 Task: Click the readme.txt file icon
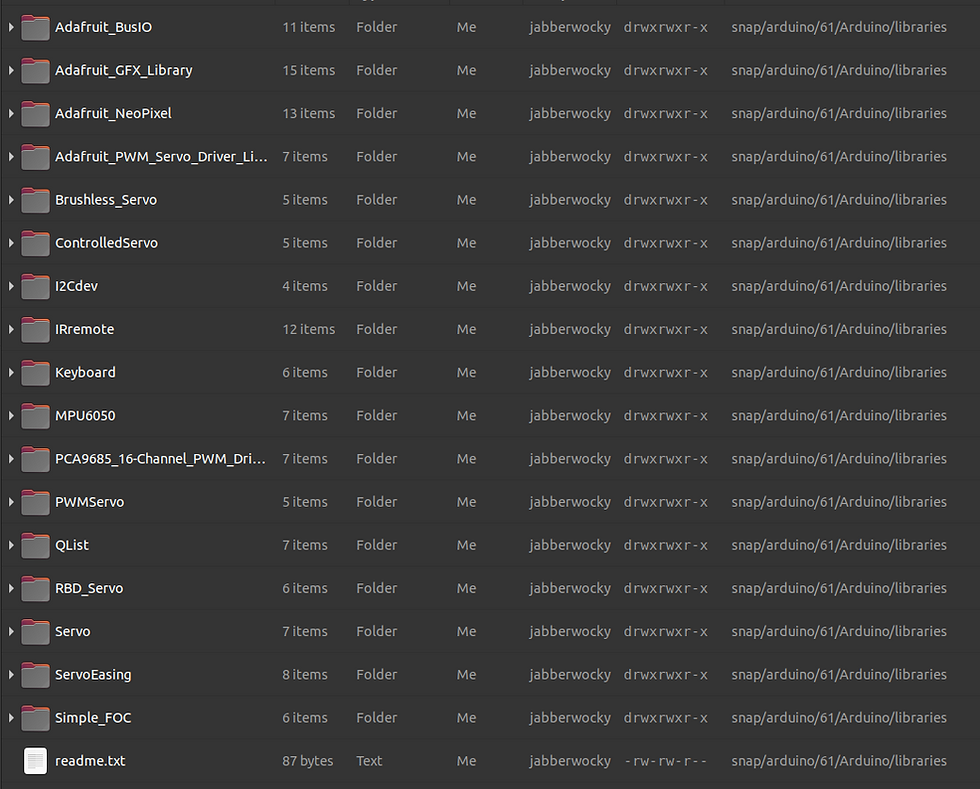click(x=35, y=761)
